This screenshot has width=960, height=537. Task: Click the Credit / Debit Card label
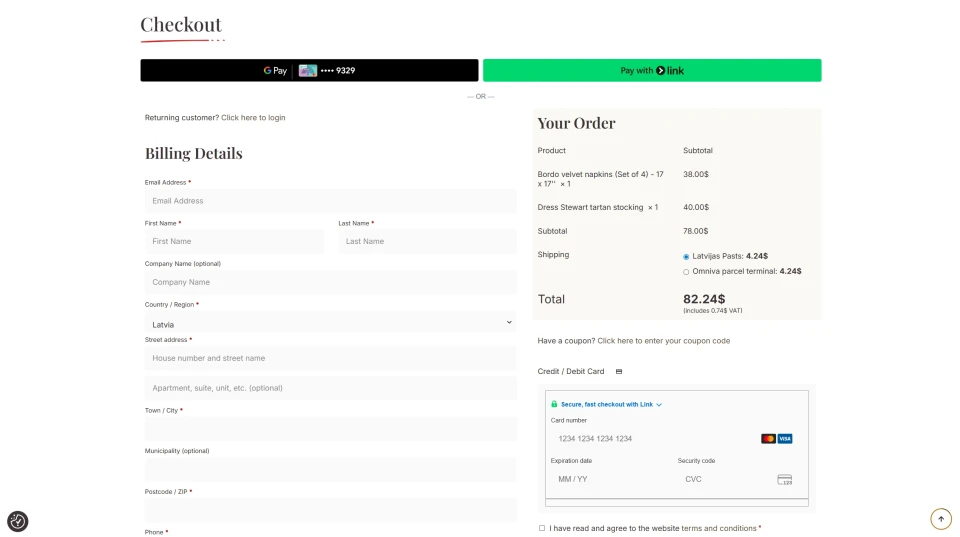click(571, 372)
